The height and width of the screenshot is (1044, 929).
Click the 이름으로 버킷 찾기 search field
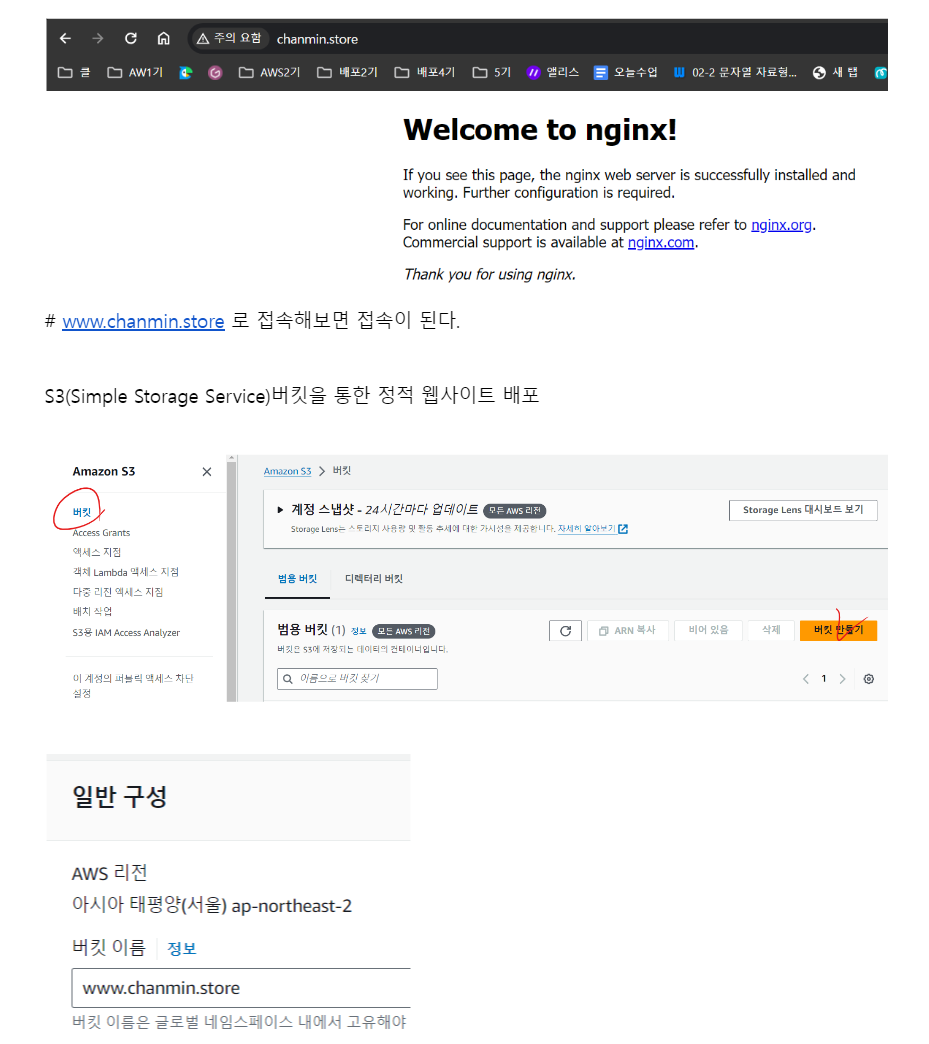[357, 678]
